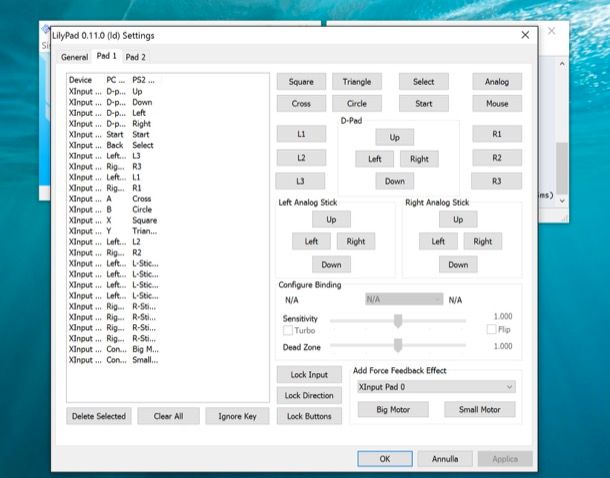Switch to the General tab
Image resolution: width=610 pixels, height=478 pixels.
pos(74,57)
